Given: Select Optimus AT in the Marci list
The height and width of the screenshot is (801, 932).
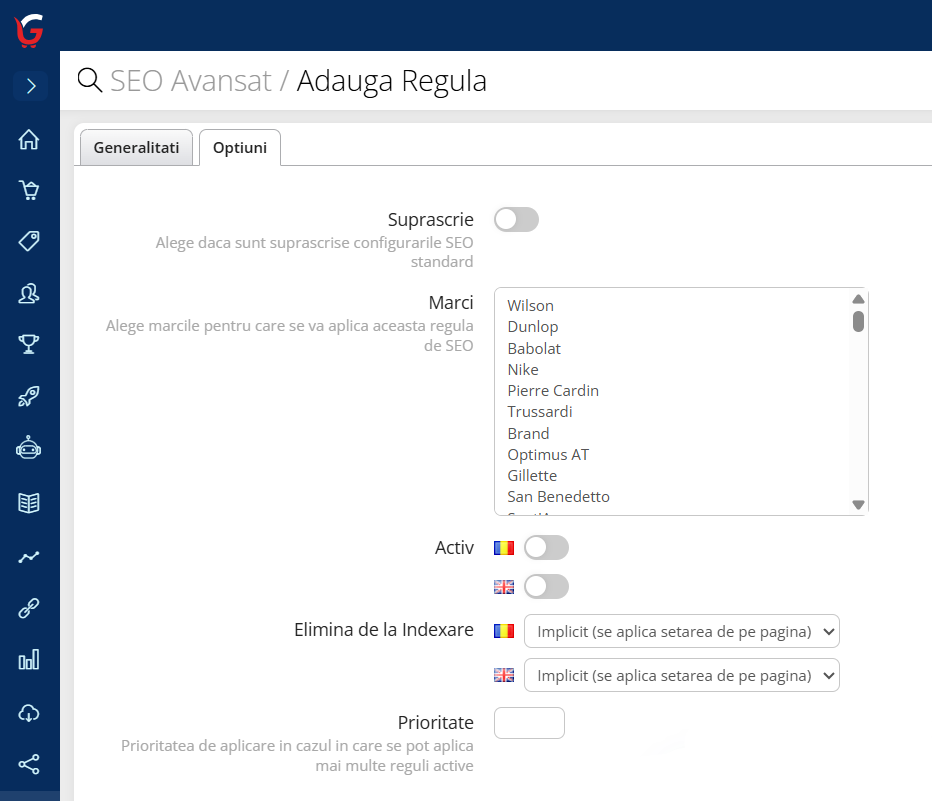Looking at the screenshot, I should click(x=548, y=455).
